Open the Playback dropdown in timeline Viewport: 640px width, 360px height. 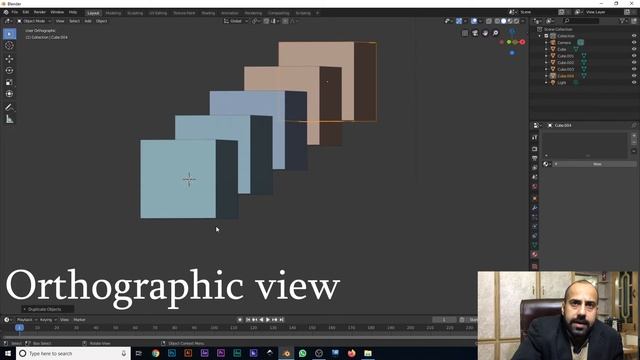[26, 320]
